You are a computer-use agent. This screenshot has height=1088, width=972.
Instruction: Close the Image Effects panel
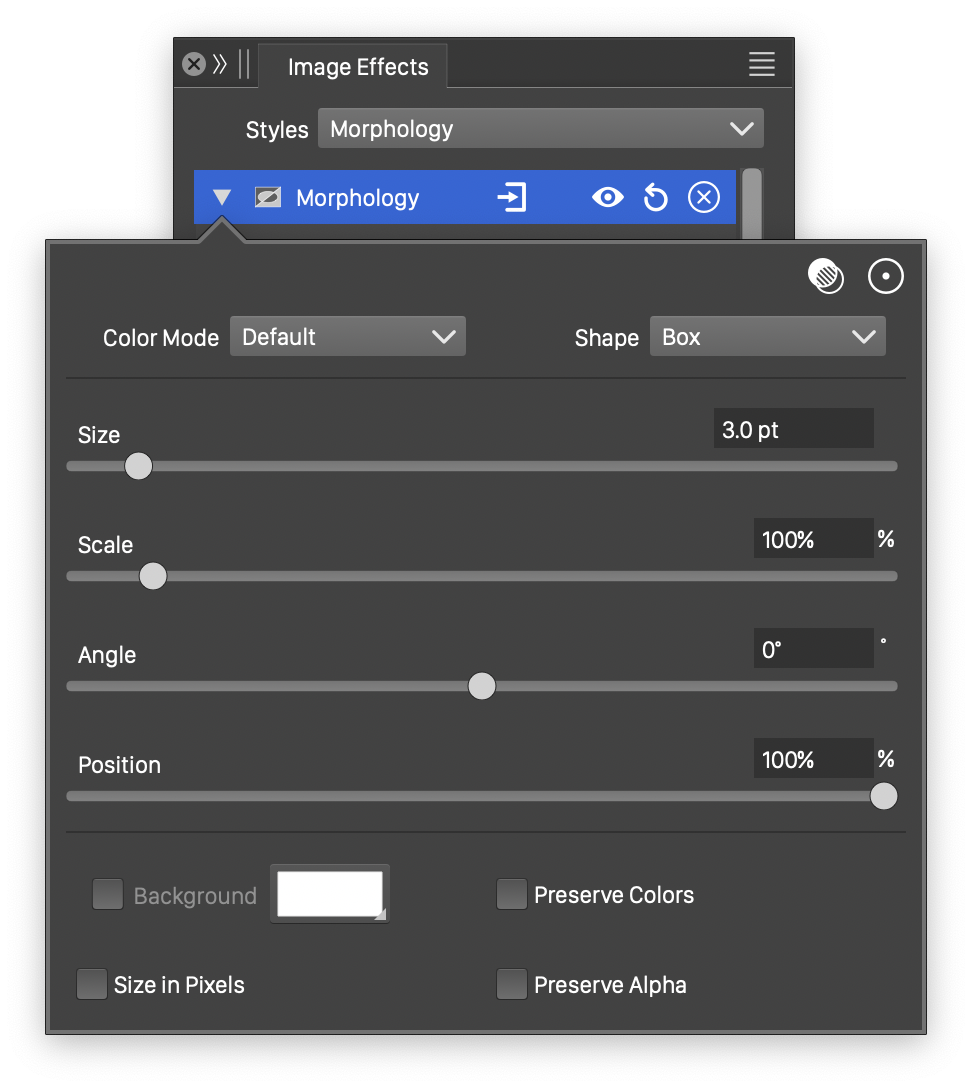[194, 65]
